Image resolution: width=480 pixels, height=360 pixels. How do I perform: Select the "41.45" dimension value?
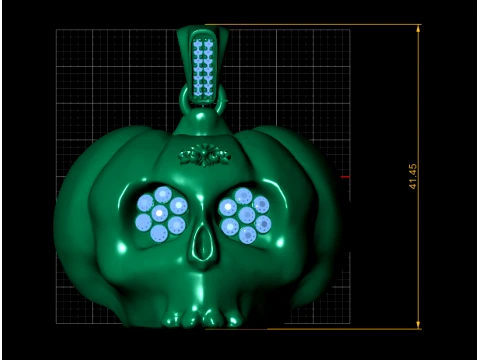click(412, 176)
